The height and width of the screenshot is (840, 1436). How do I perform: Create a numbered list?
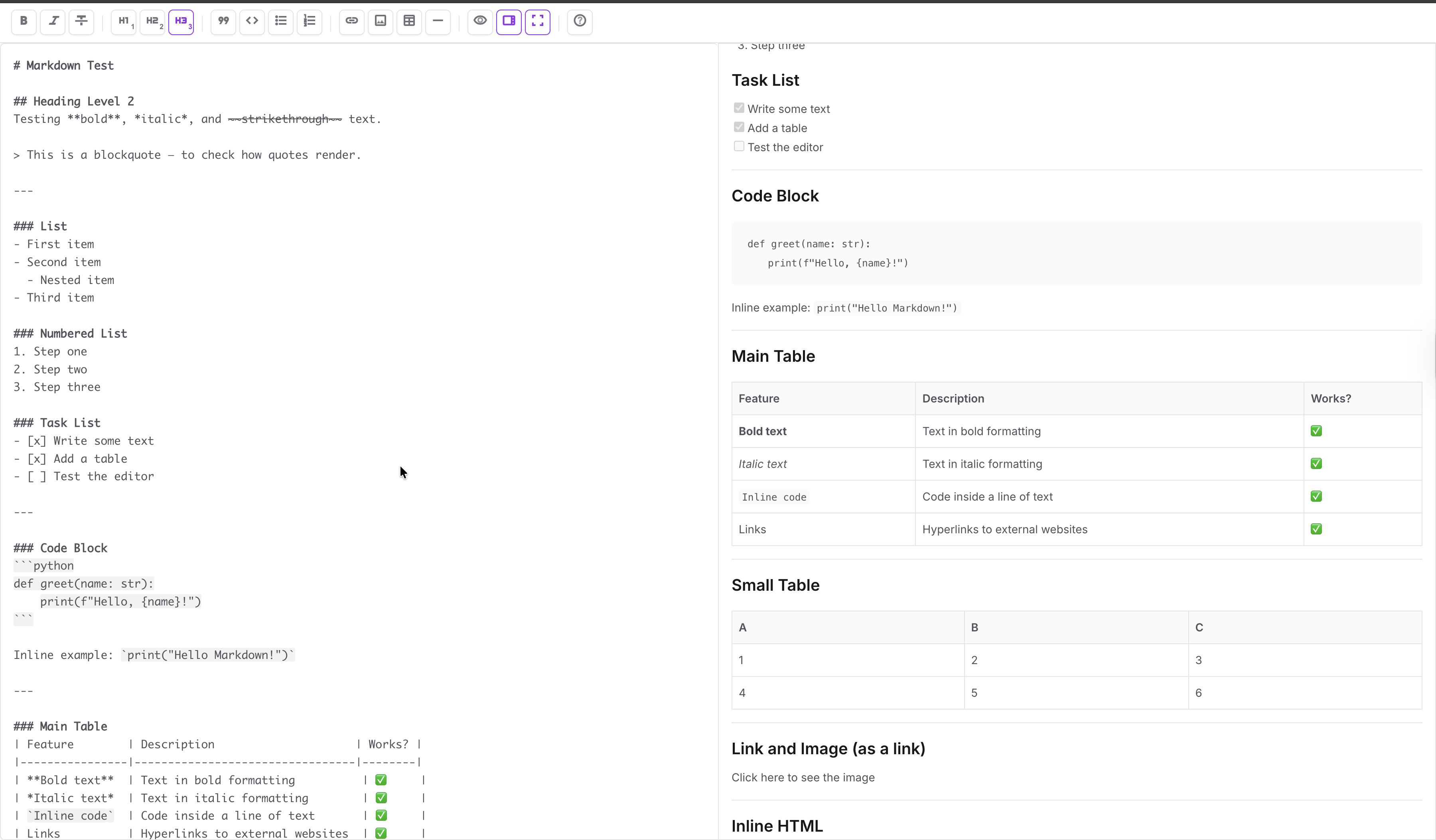tap(310, 21)
